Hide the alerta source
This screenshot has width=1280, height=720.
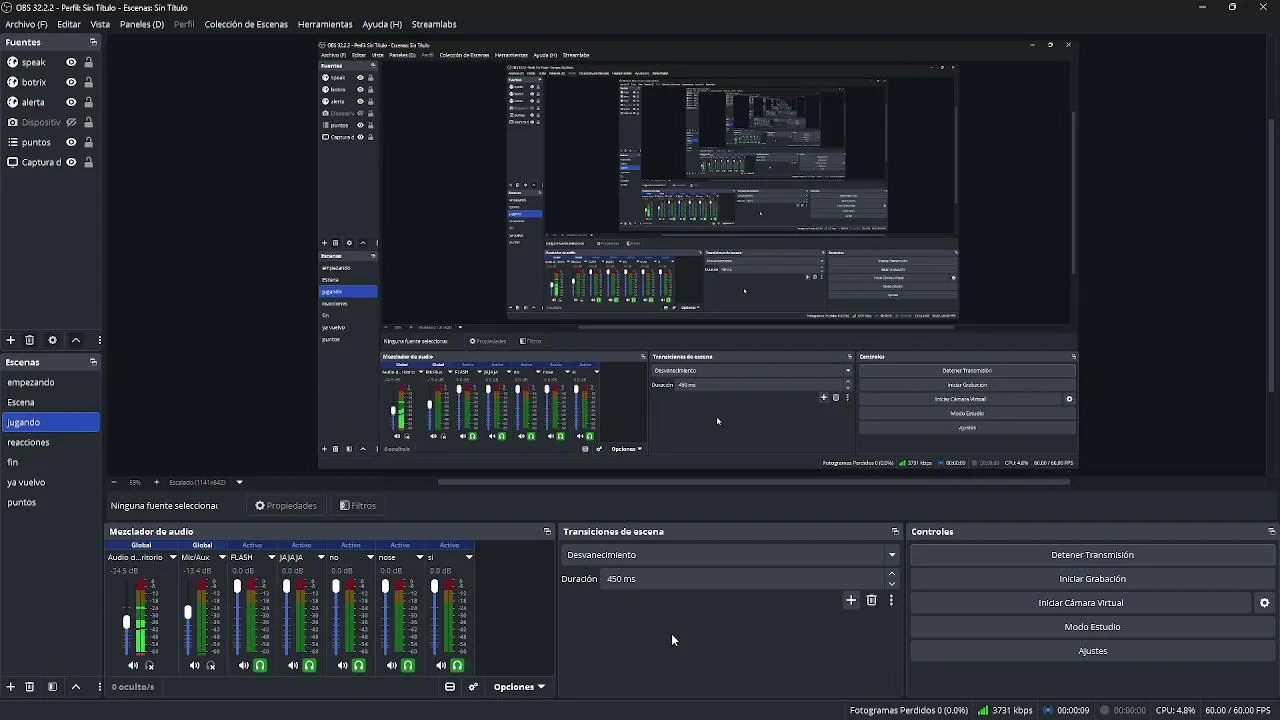[x=71, y=102]
